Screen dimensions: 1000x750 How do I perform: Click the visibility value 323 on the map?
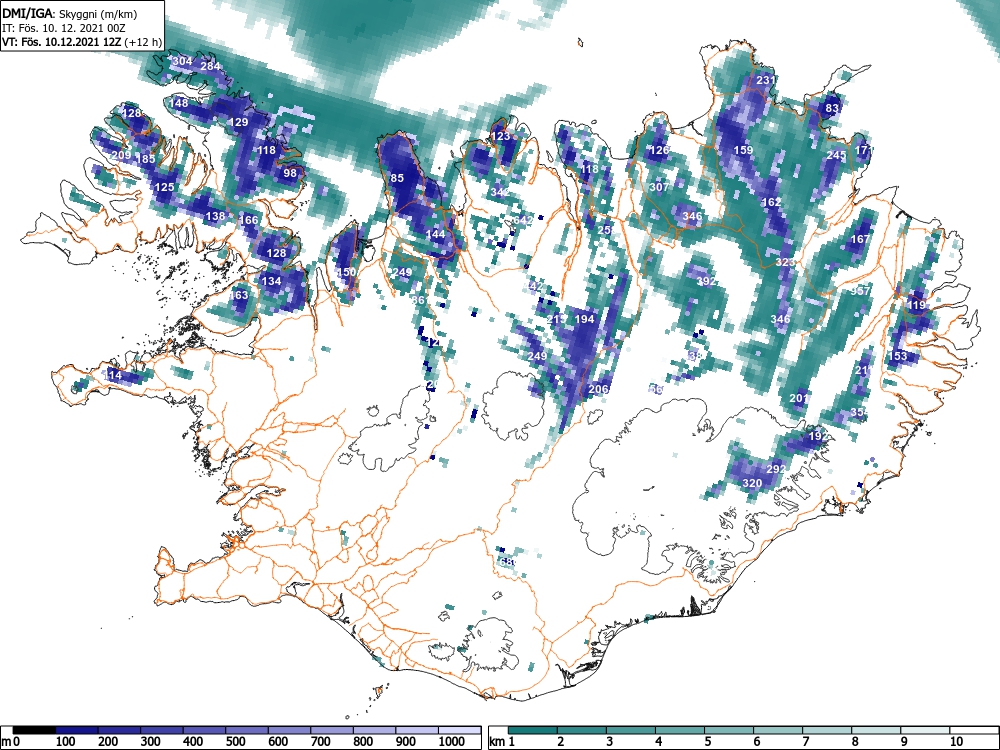click(786, 262)
